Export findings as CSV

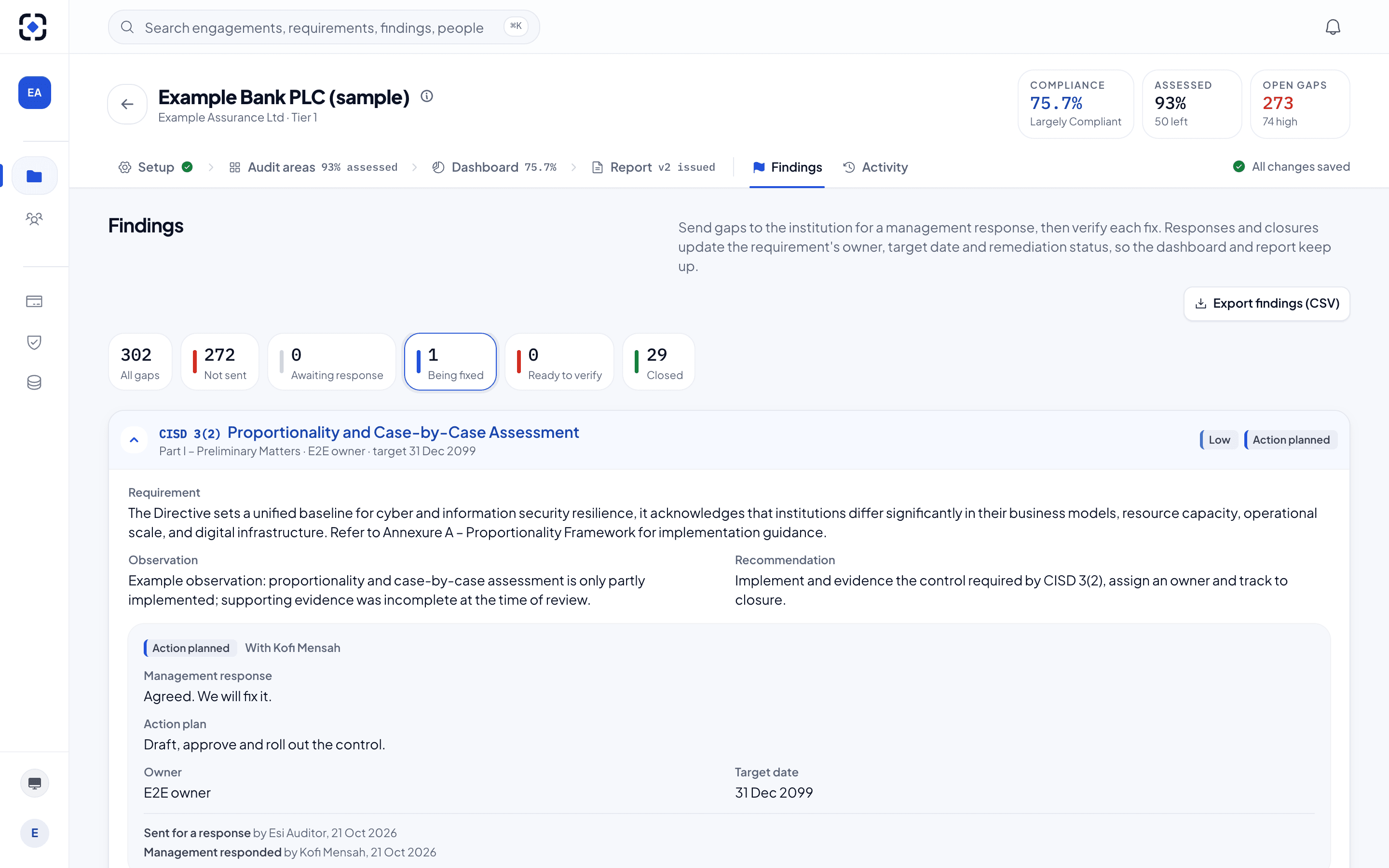pyautogui.click(x=1267, y=304)
